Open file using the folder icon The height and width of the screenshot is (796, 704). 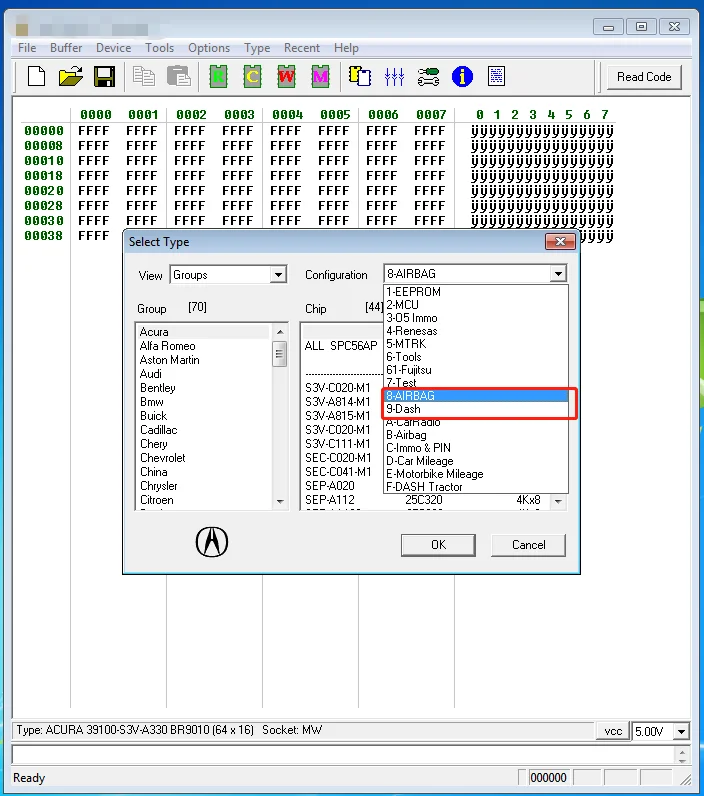pyautogui.click(x=71, y=77)
